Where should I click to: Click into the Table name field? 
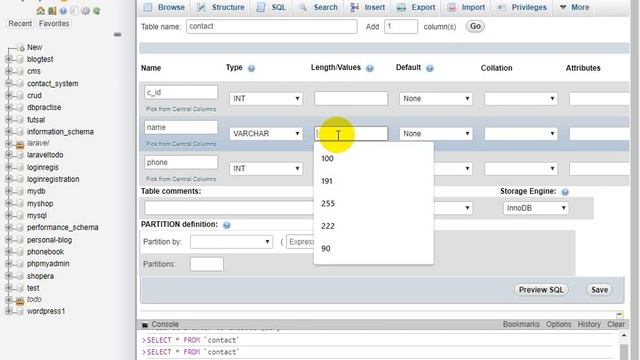(271, 27)
